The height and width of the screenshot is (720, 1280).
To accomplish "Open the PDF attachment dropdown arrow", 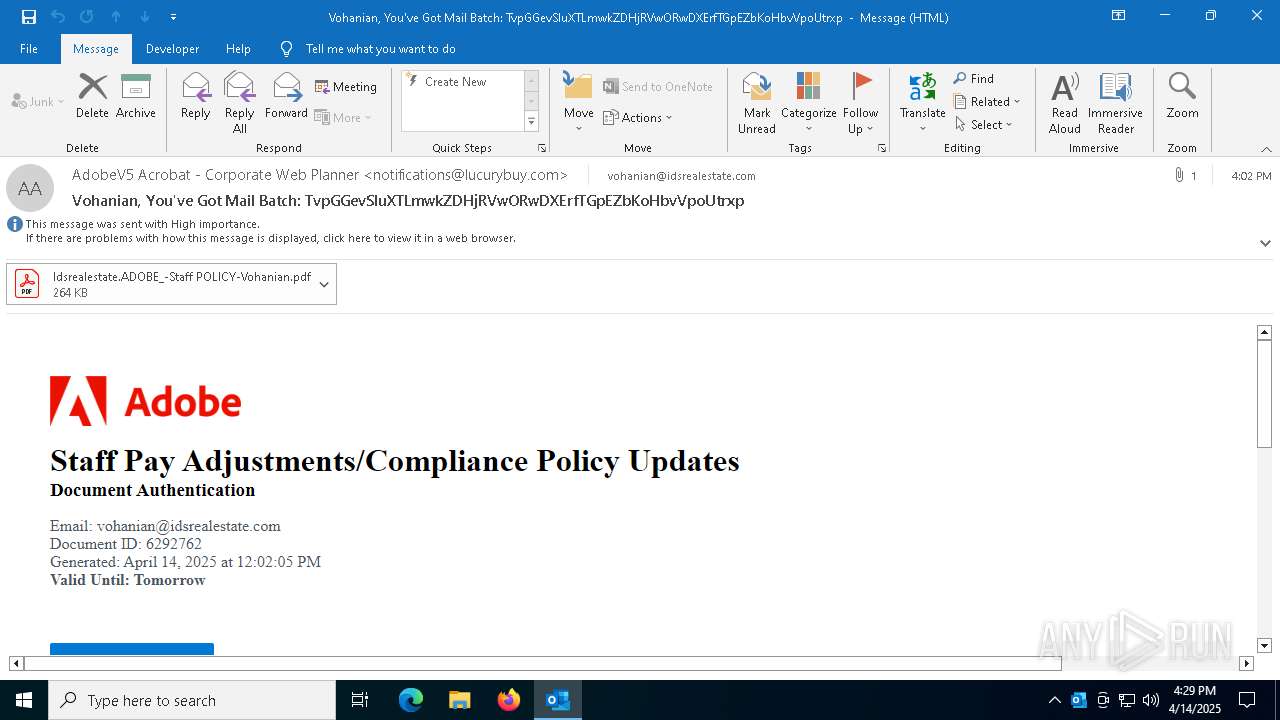I will [324, 284].
